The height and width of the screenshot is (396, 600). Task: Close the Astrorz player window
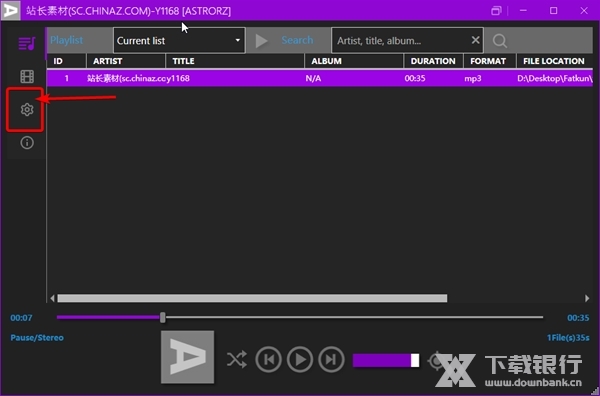point(584,10)
